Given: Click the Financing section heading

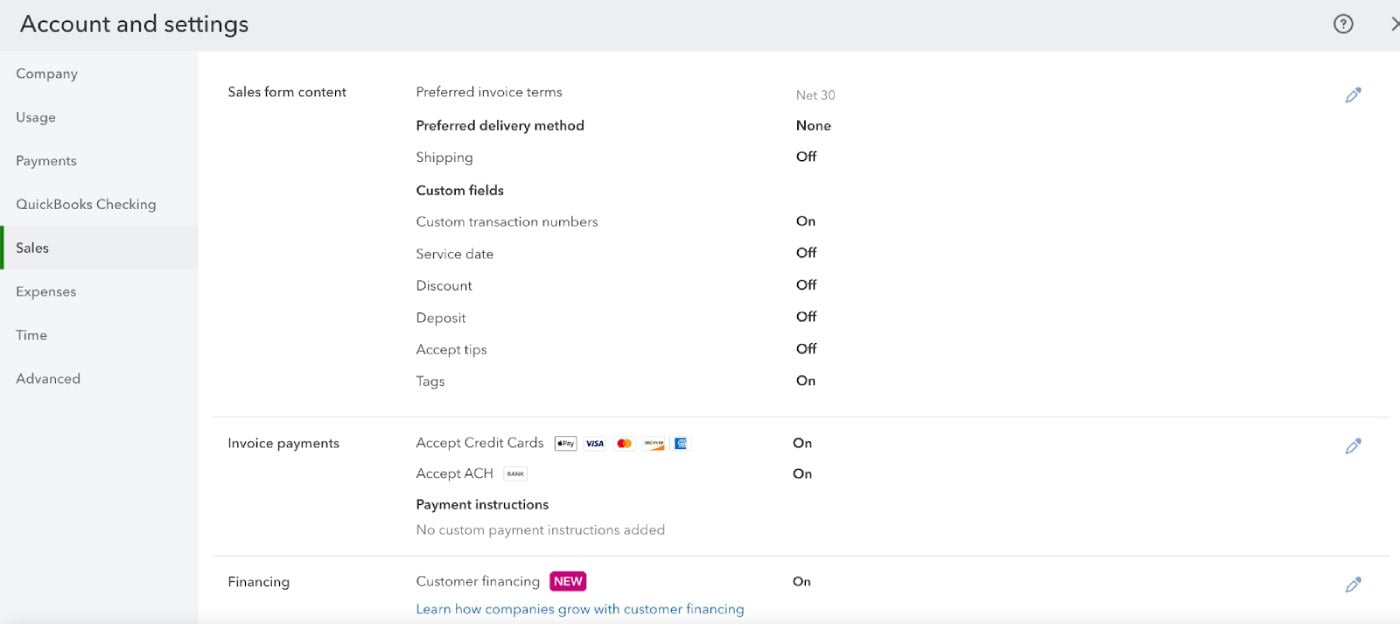Looking at the screenshot, I should point(258,582).
